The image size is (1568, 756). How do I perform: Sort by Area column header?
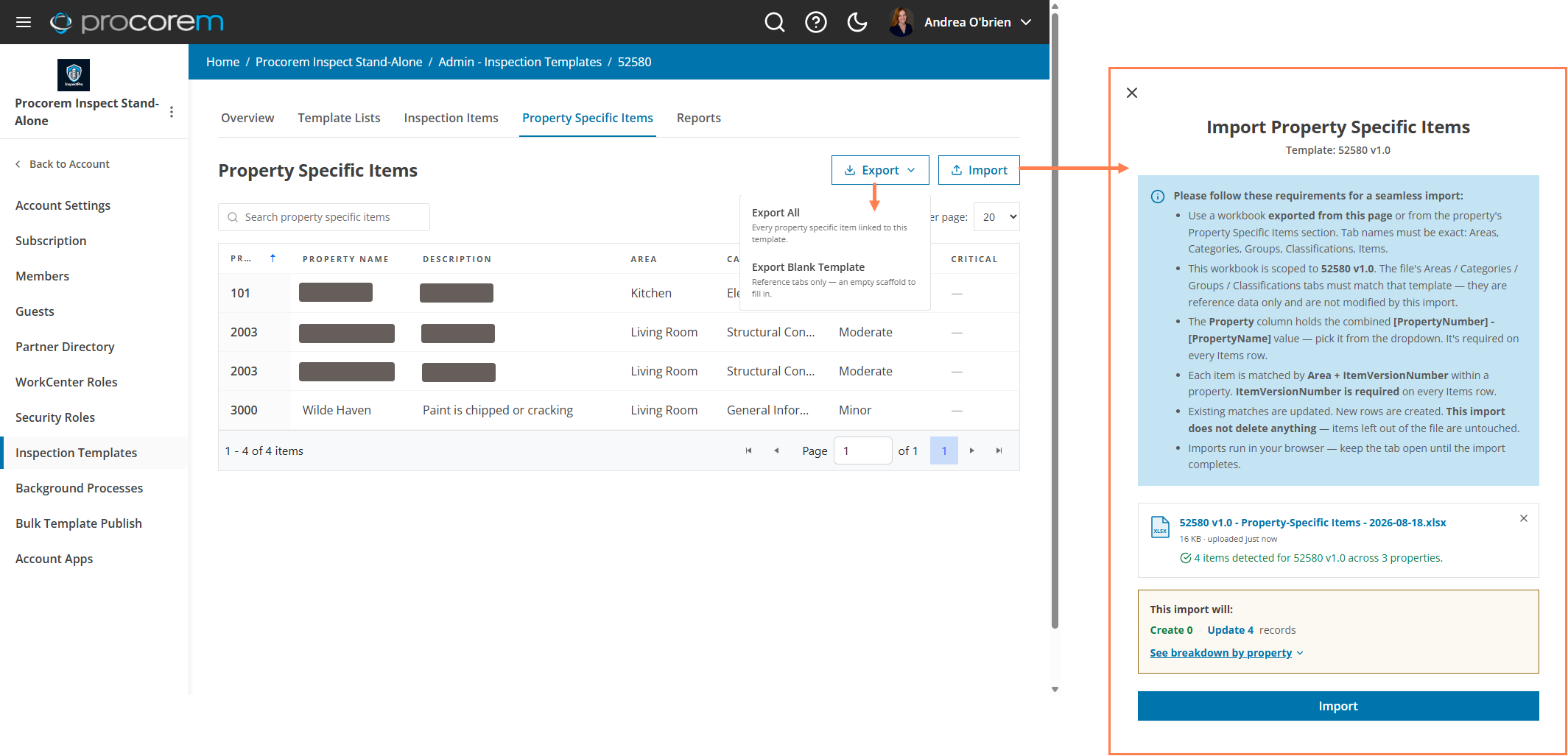click(644, 259)
